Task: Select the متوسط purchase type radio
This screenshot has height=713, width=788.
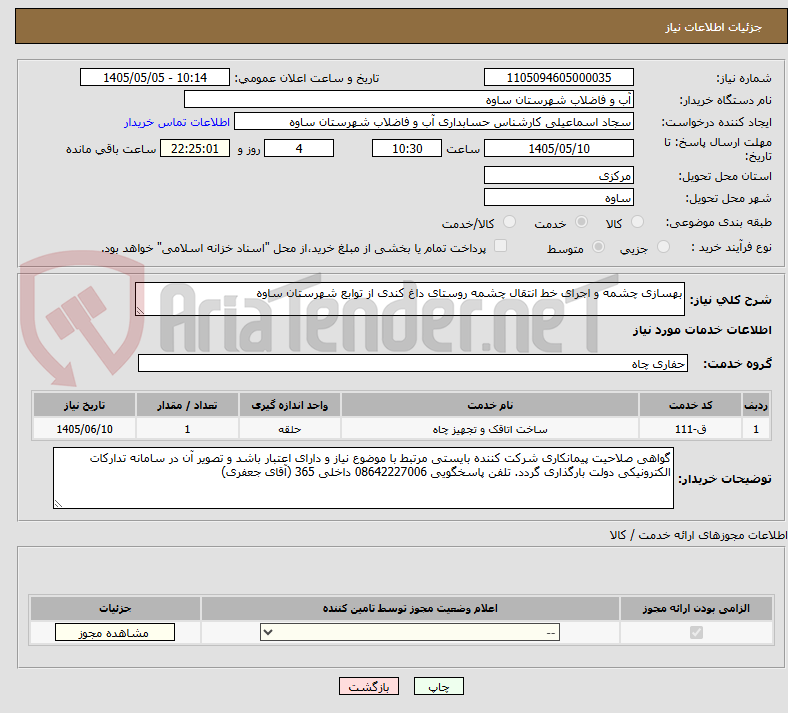Action: tap(598, 247)
